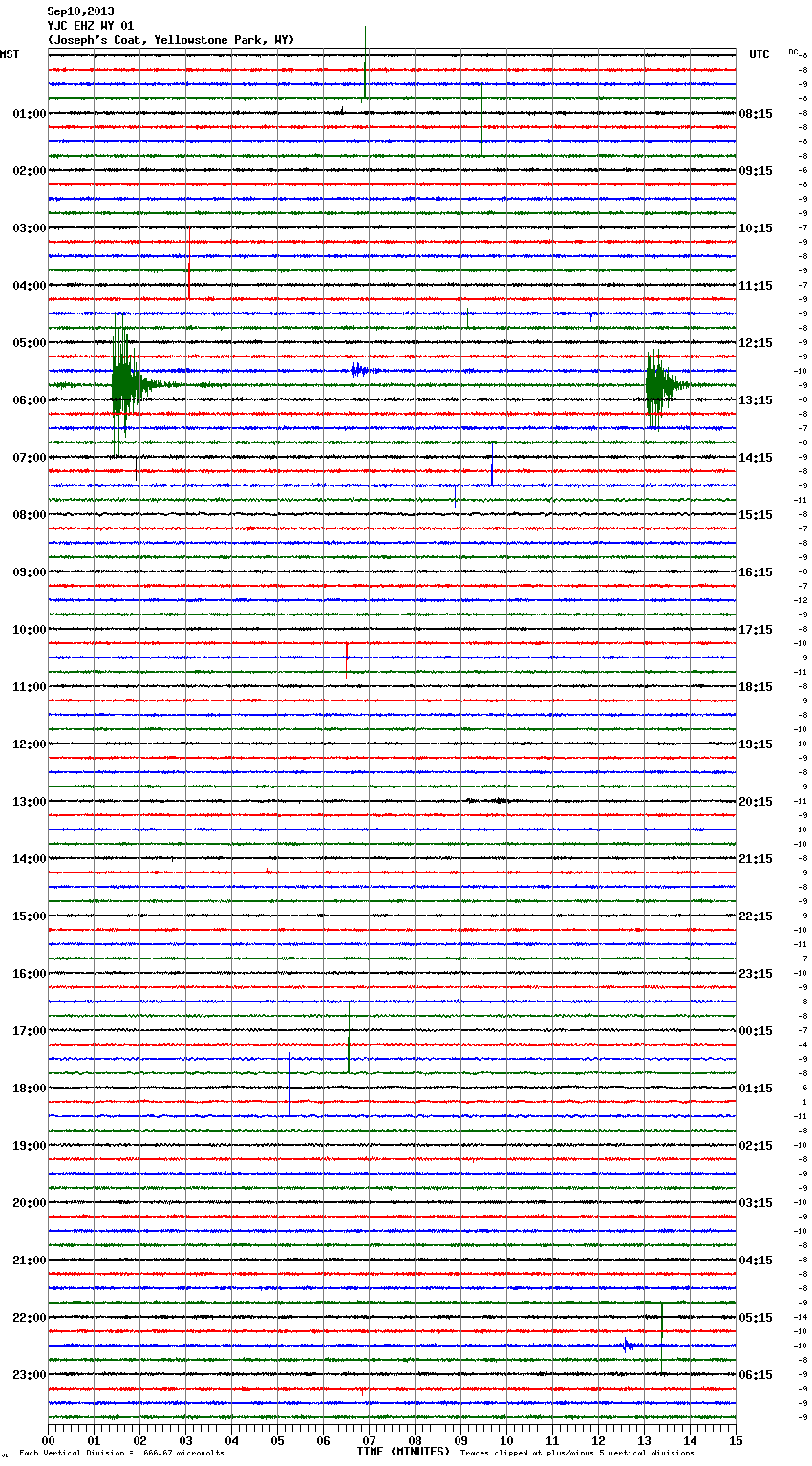The width and height of the screenshot is (812, 1466).
Task: Click the "13:00" MST time label
Action: pyautogui.click(x=30, y=802)
